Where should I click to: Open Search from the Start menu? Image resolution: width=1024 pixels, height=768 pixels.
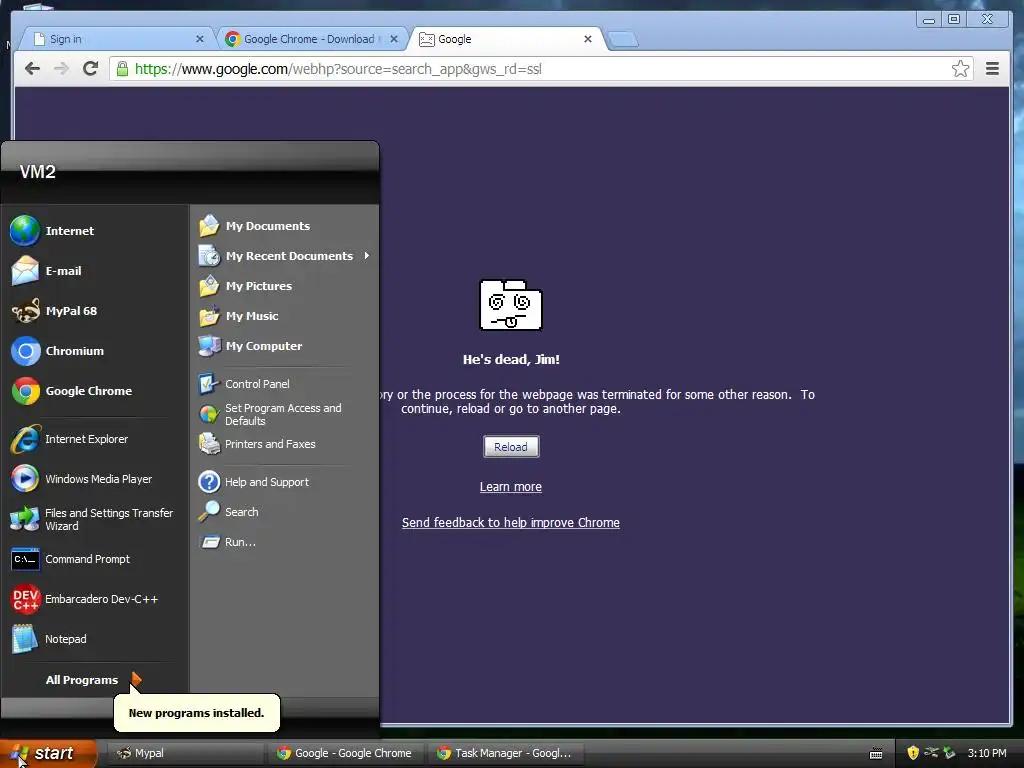pyautogui.click(x=285, y=512)
